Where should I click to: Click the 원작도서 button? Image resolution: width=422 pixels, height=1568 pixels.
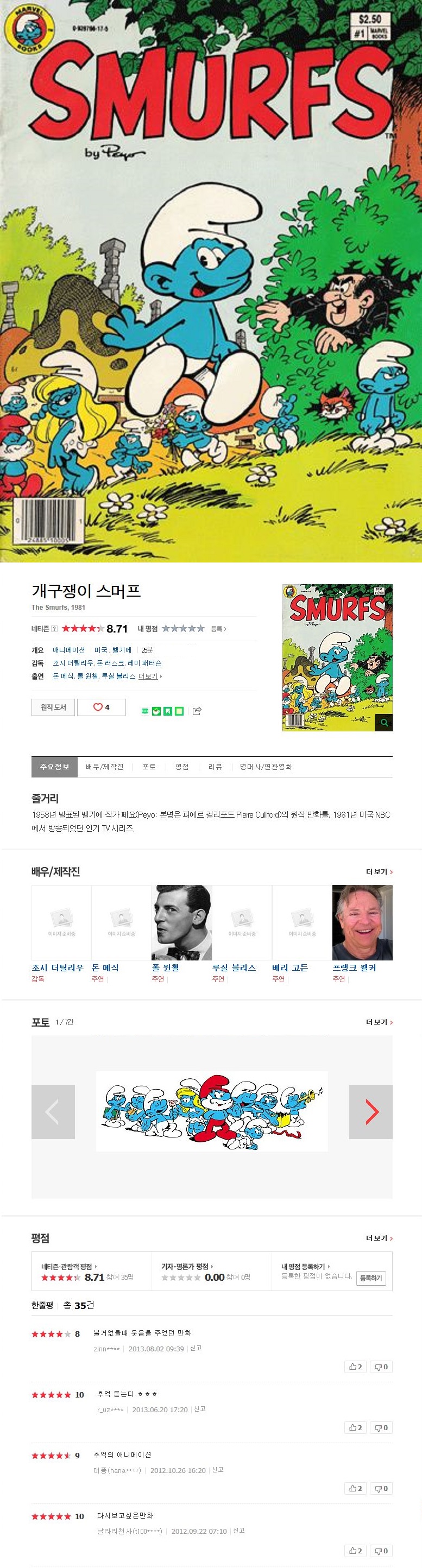[x=53, y=707]
